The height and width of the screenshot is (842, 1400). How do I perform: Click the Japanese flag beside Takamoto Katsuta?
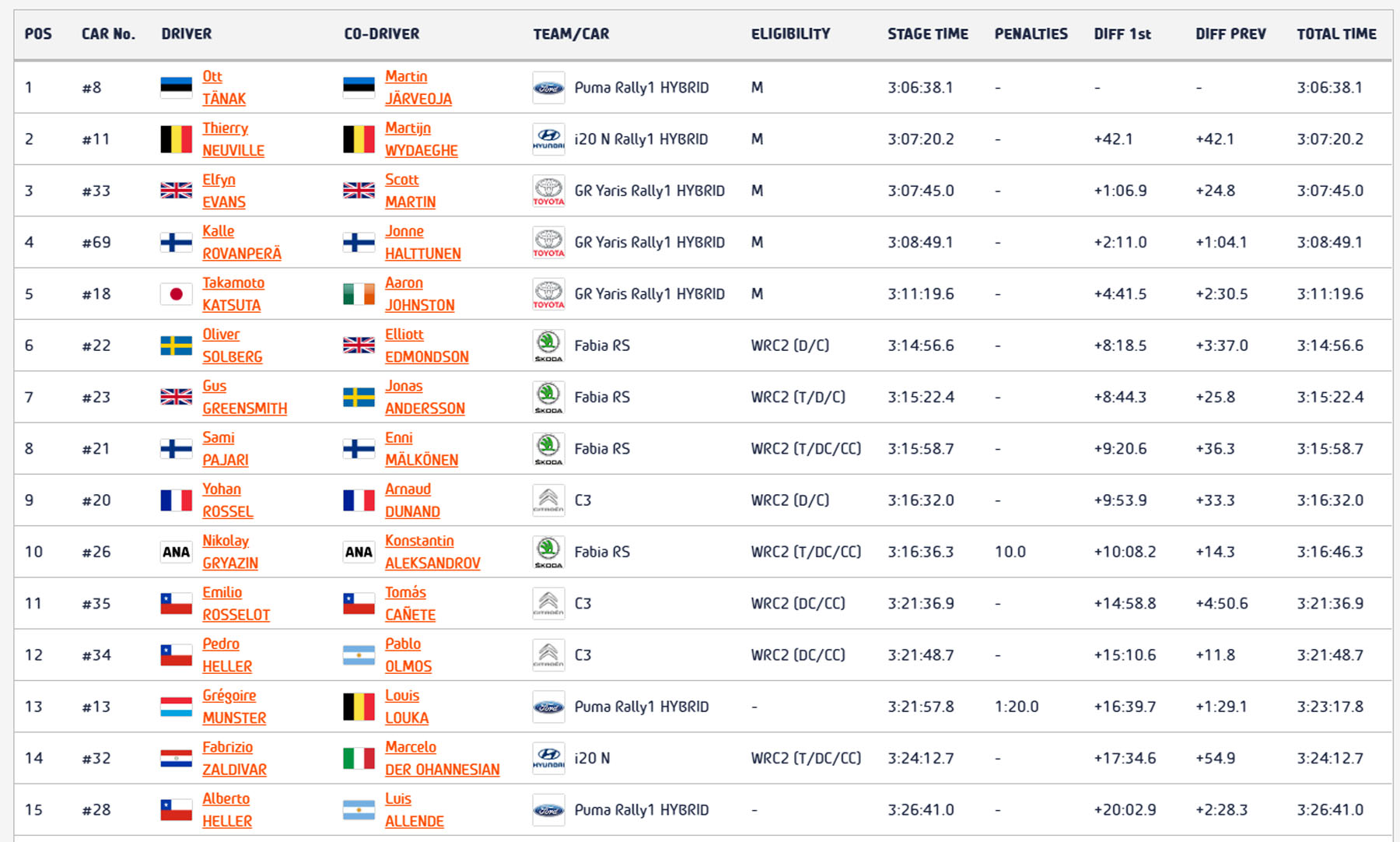pyautogui.click(x=177, y=293)
